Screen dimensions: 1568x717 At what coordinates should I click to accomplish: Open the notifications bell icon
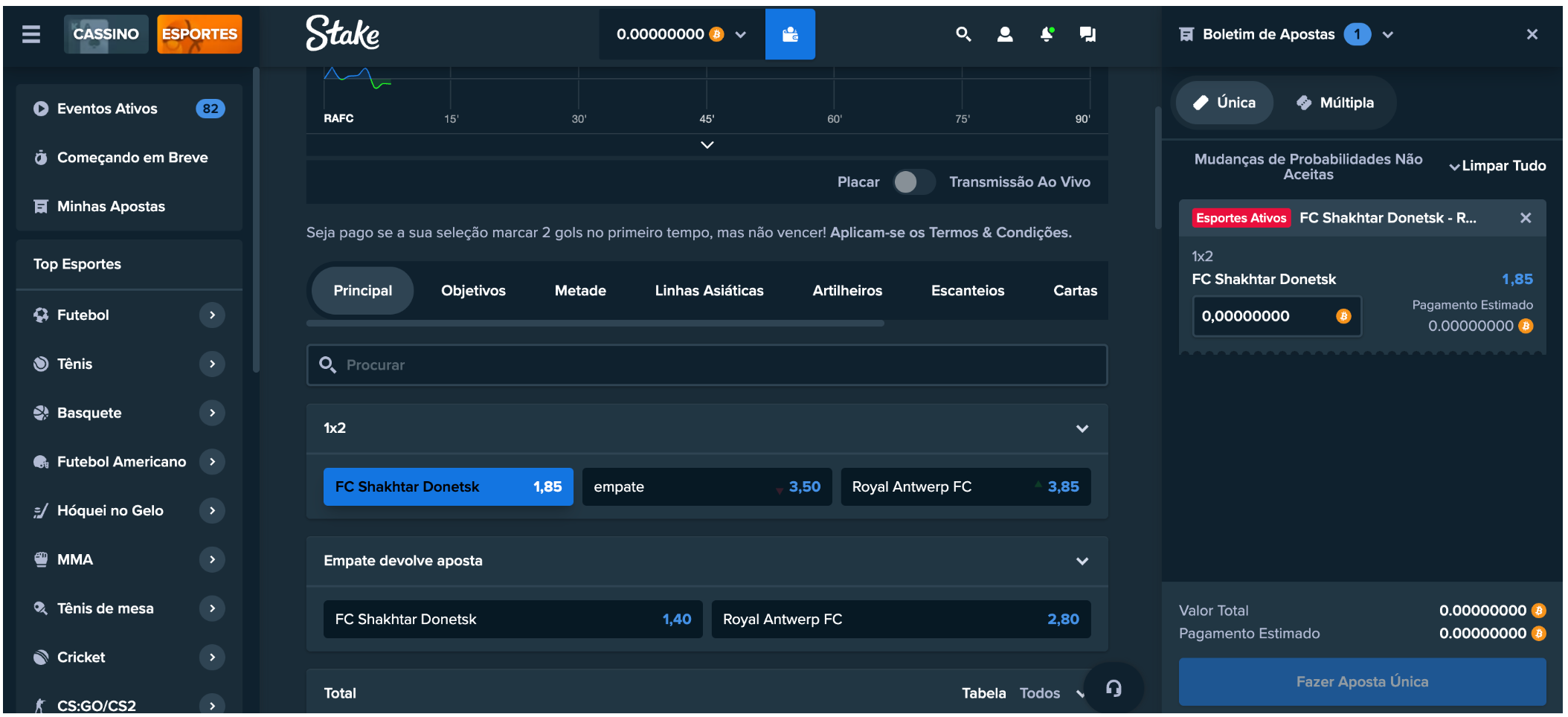point(1047,34)
